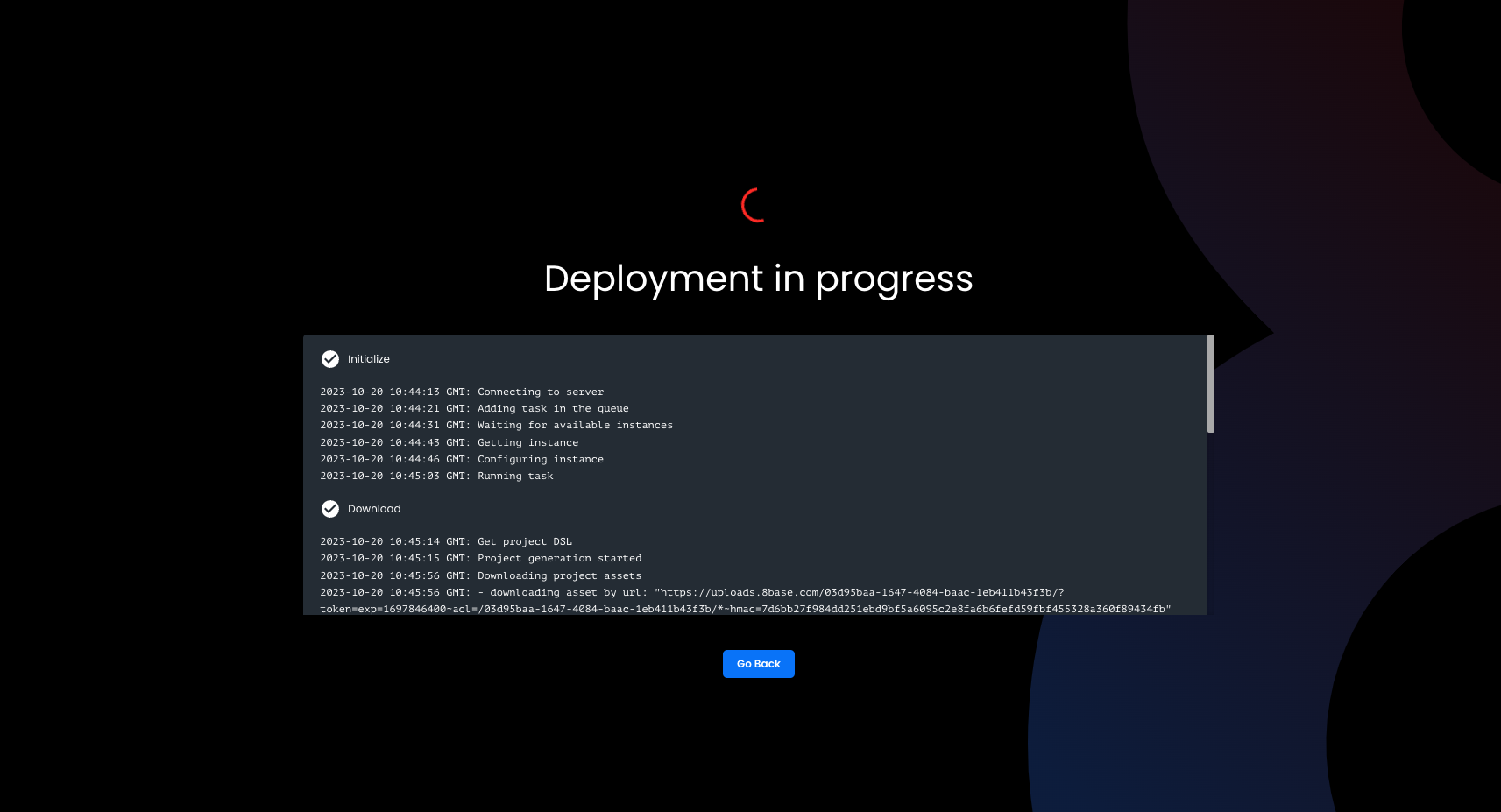
Task: Click the "Deployment in progress" heading
Action: tap(758, 279)
